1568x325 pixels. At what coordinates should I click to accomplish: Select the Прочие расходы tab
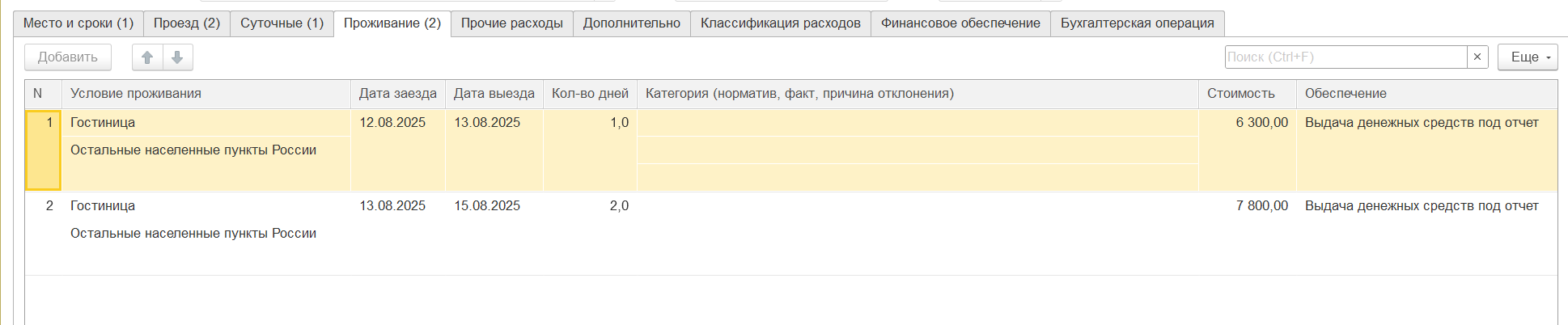point(511,23)
